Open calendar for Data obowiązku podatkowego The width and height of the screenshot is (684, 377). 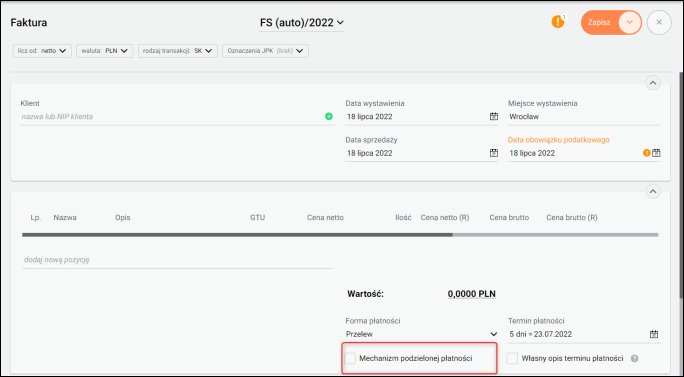click(x=656, y=153)
